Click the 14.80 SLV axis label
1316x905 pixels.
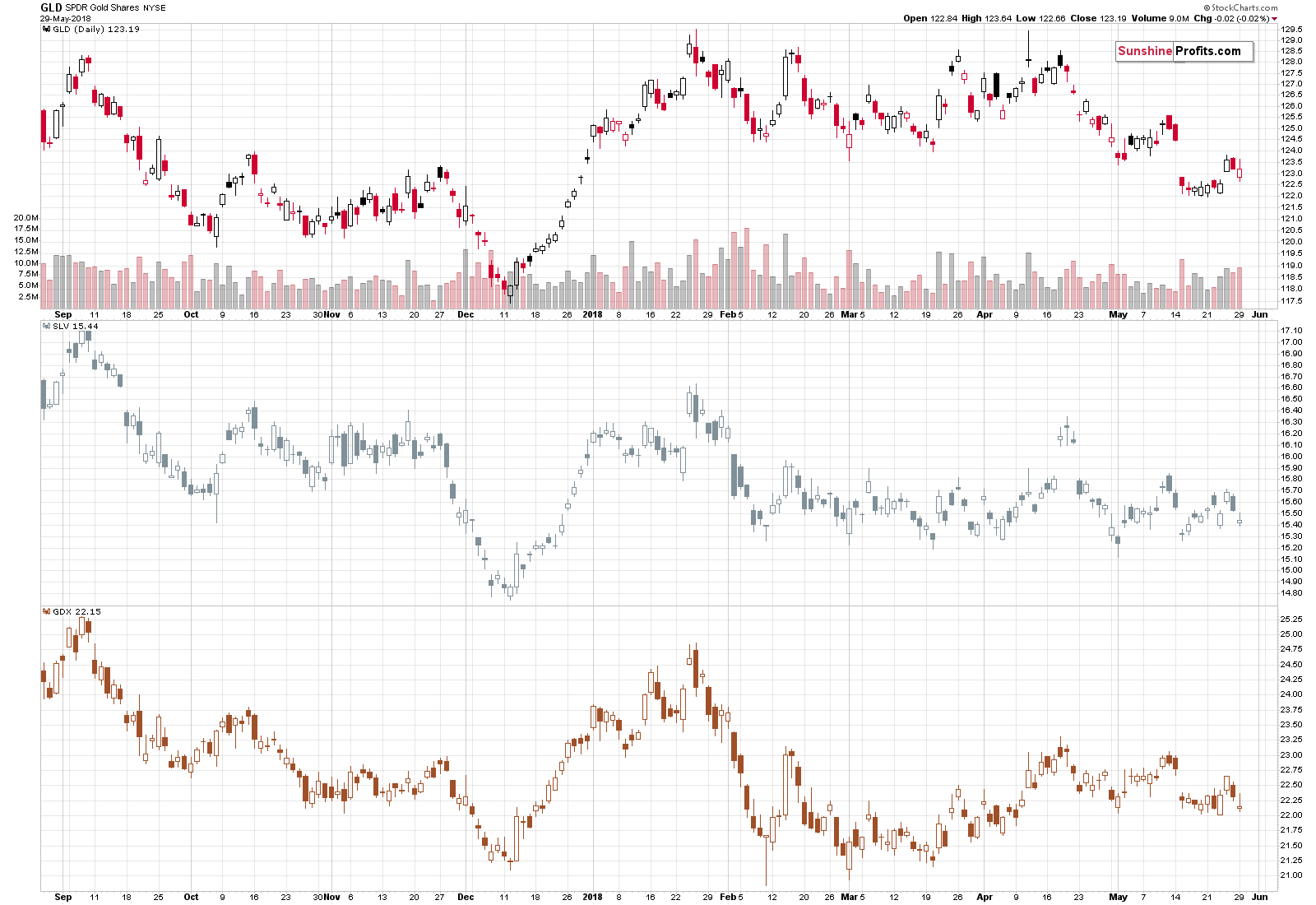tap(1291, 592)
